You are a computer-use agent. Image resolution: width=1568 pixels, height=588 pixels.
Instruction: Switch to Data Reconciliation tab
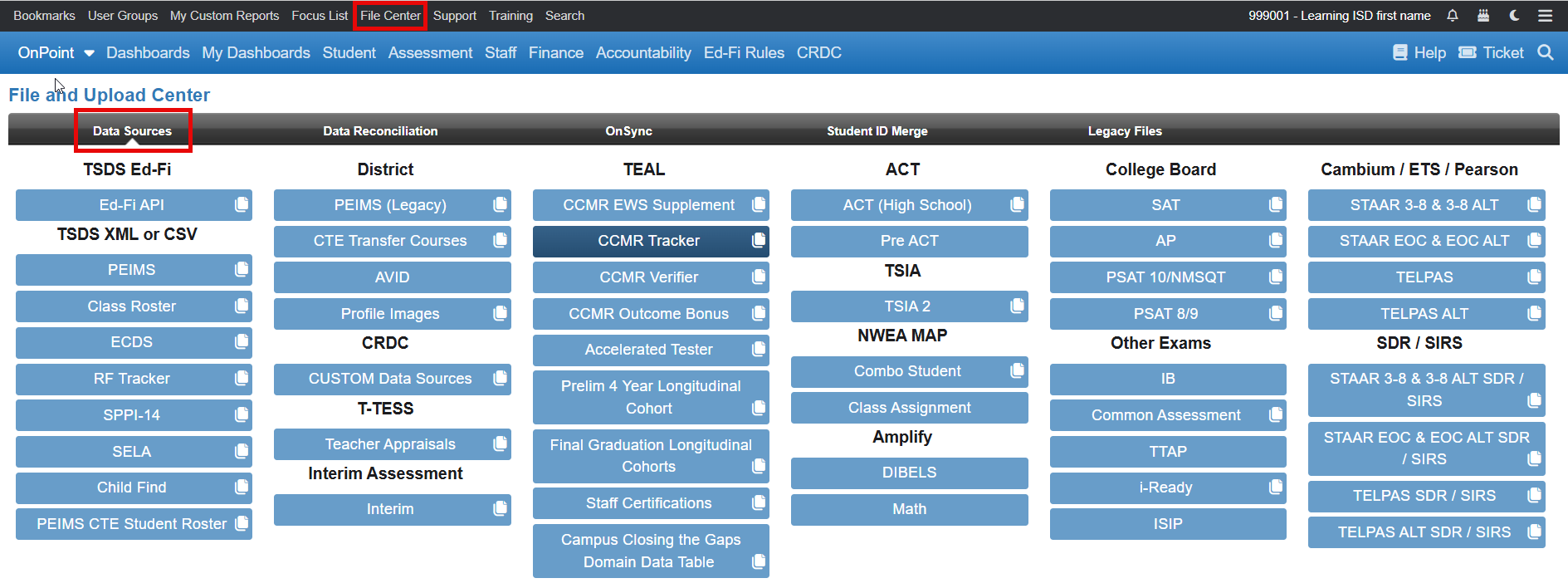[380, 130]
